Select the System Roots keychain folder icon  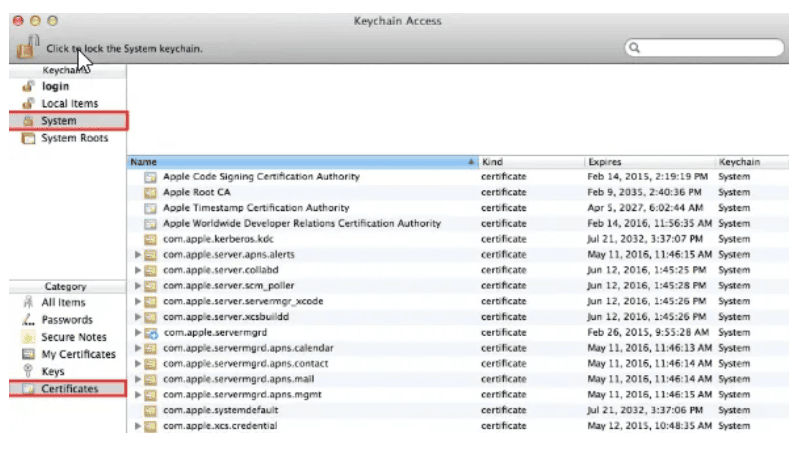click(28, 138)
